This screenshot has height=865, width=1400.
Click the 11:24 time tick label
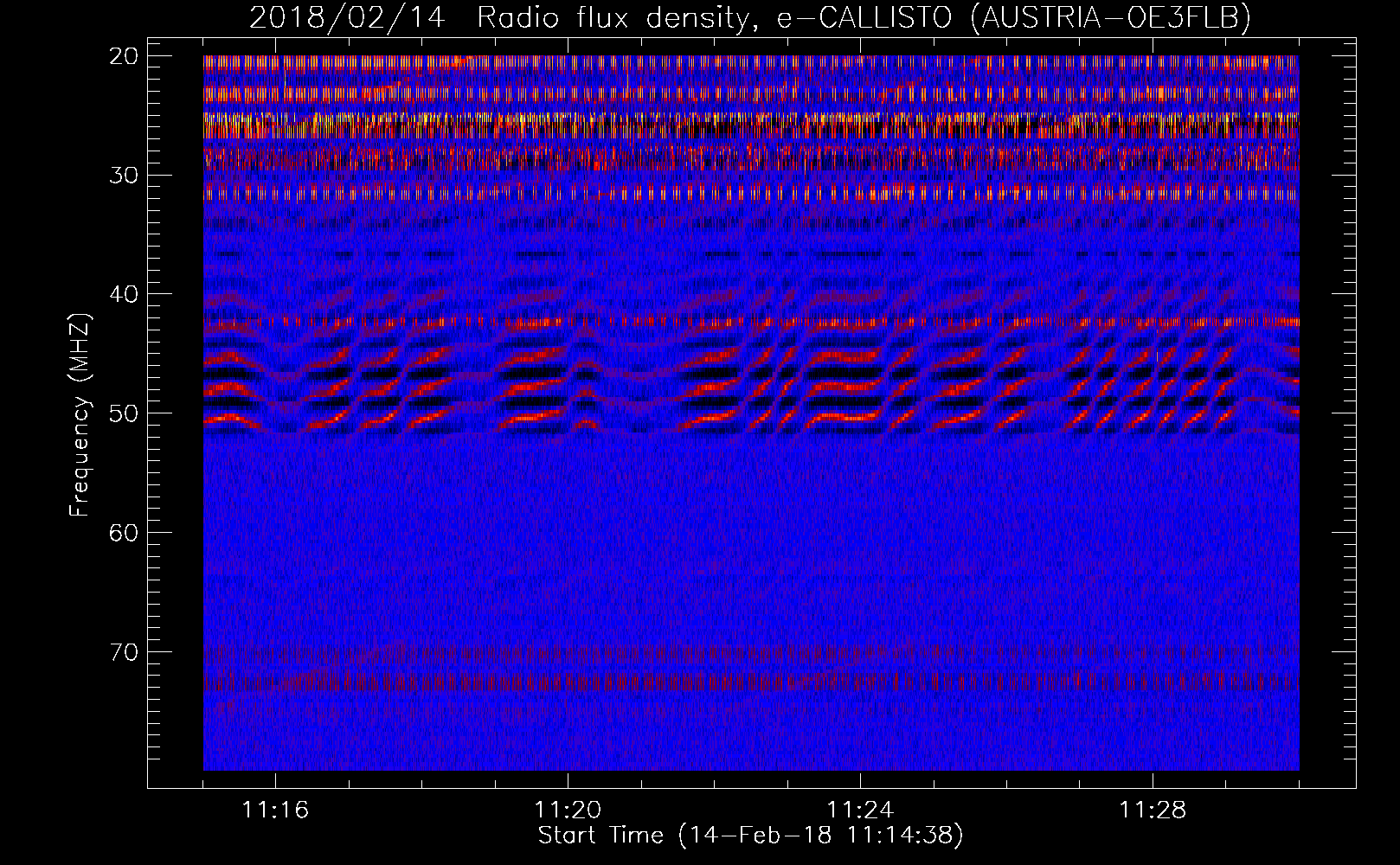pyautogui.click(x=860, y=811)
